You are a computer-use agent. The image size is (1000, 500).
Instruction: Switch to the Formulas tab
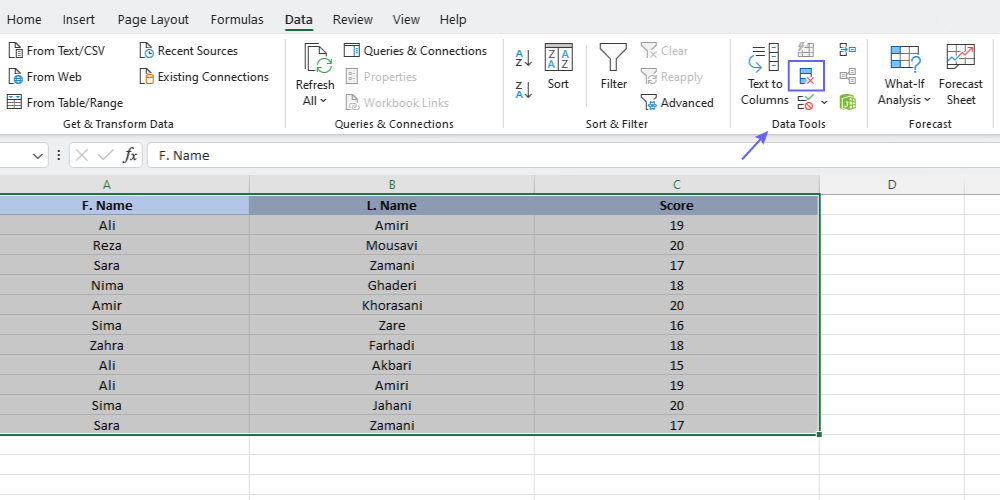(x=237, y=19)
